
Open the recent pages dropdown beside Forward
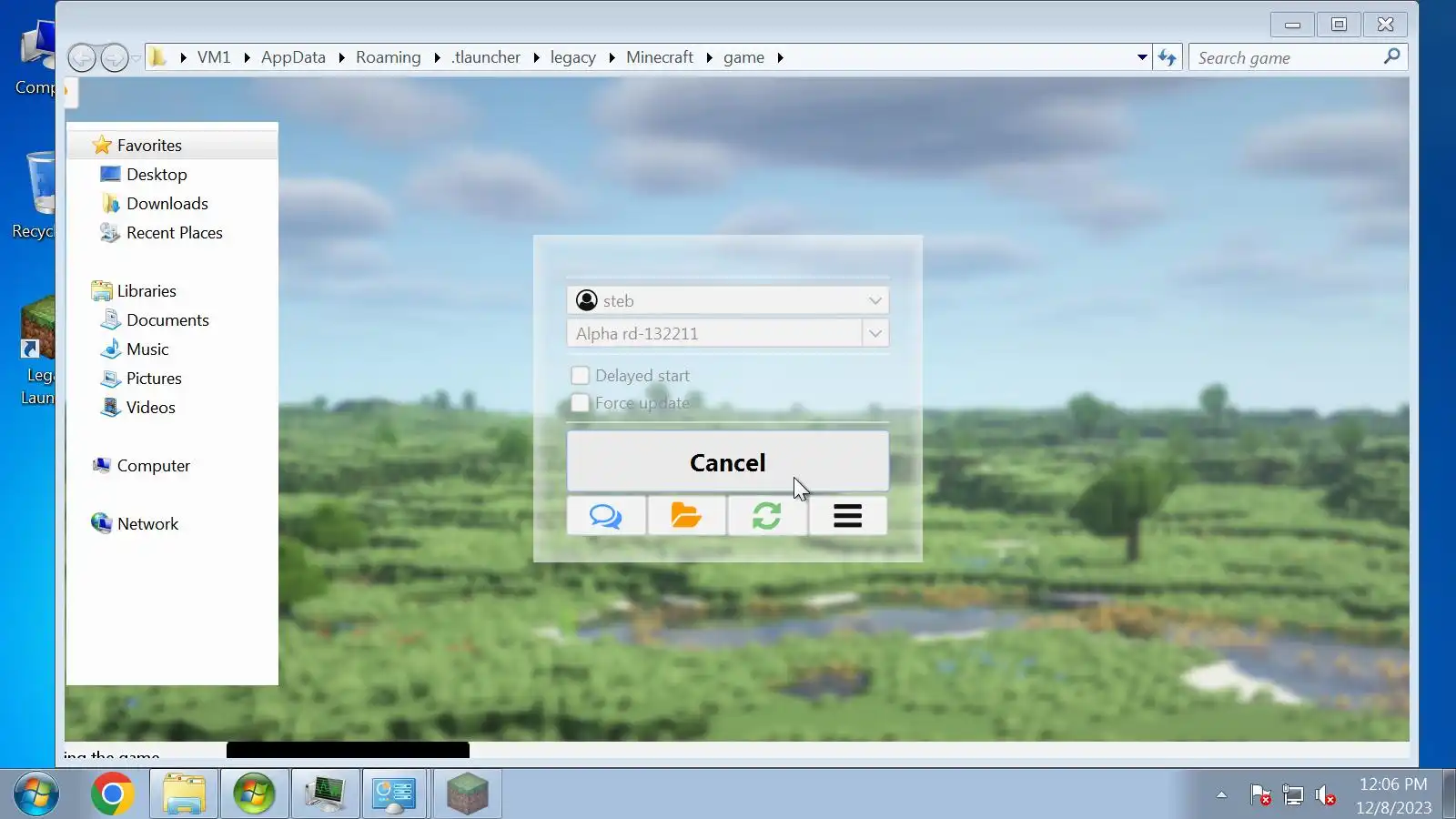click(136, 58)
